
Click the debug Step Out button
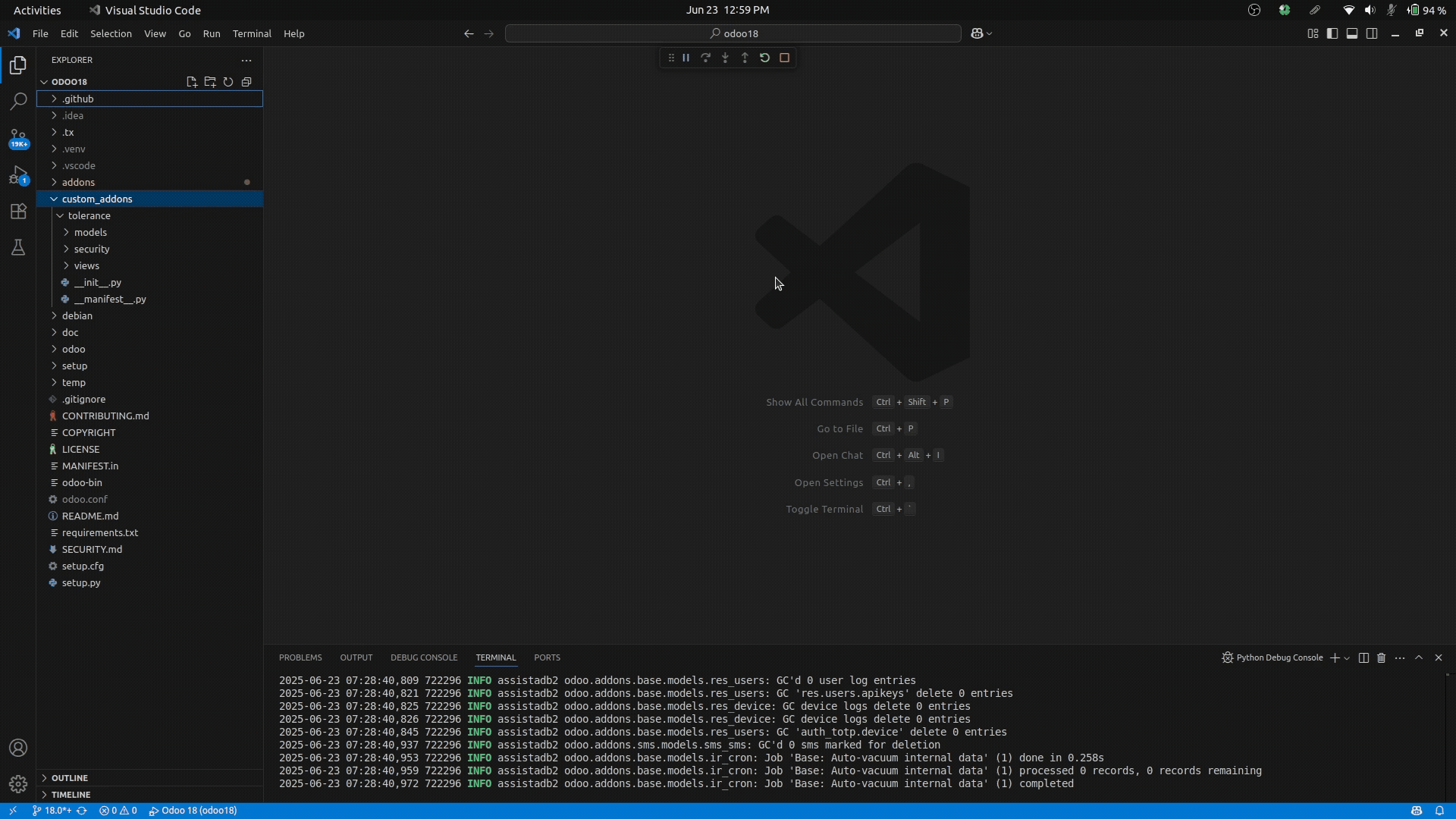(745, 58)
